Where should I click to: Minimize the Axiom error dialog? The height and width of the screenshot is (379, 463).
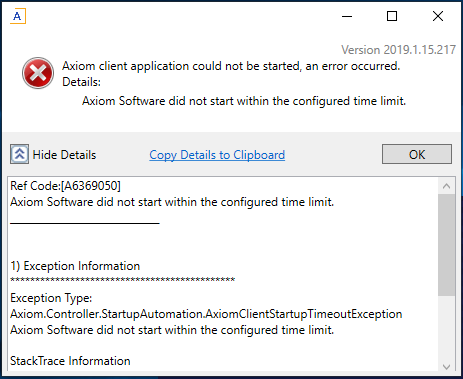pyautogui.click(x=347, y=16)
